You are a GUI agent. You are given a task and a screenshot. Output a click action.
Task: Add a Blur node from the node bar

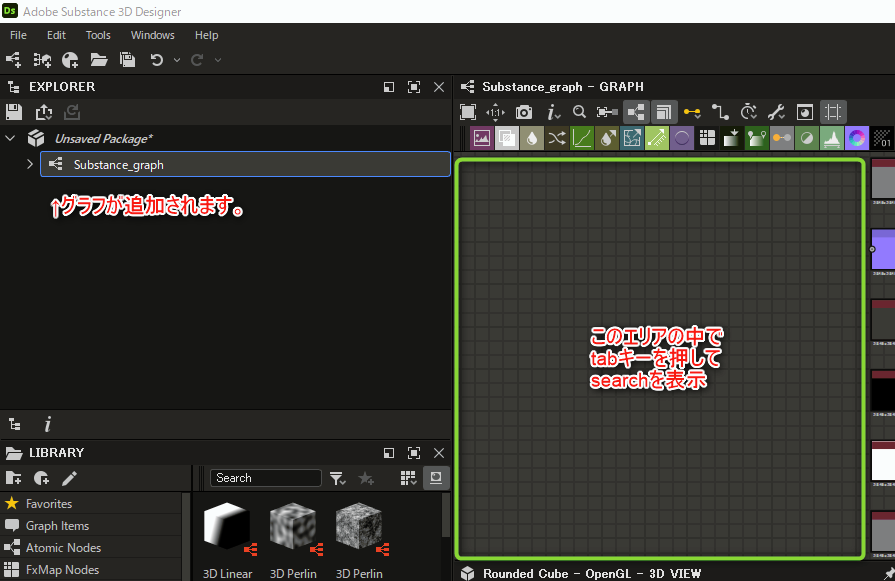[532, 138]
